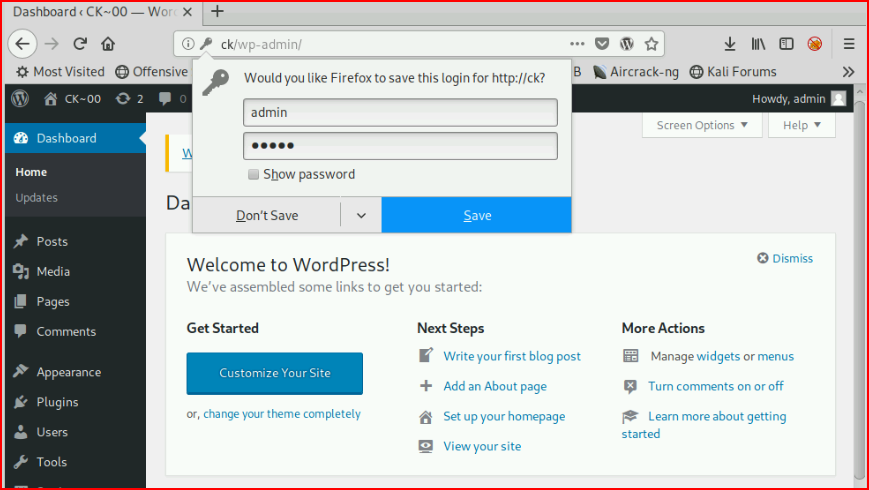
Task: Bookmark this page with star icon
Action: pos(652,44)
